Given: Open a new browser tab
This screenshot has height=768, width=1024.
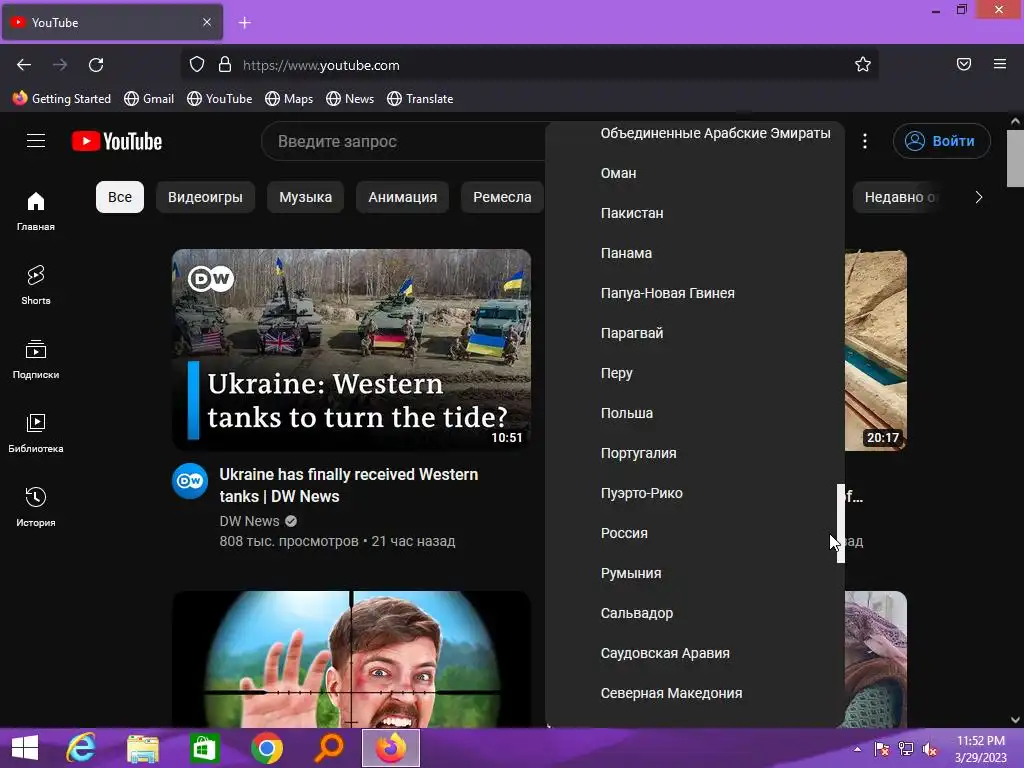Looking at the screenshot, I should click(x=244, y=23).
